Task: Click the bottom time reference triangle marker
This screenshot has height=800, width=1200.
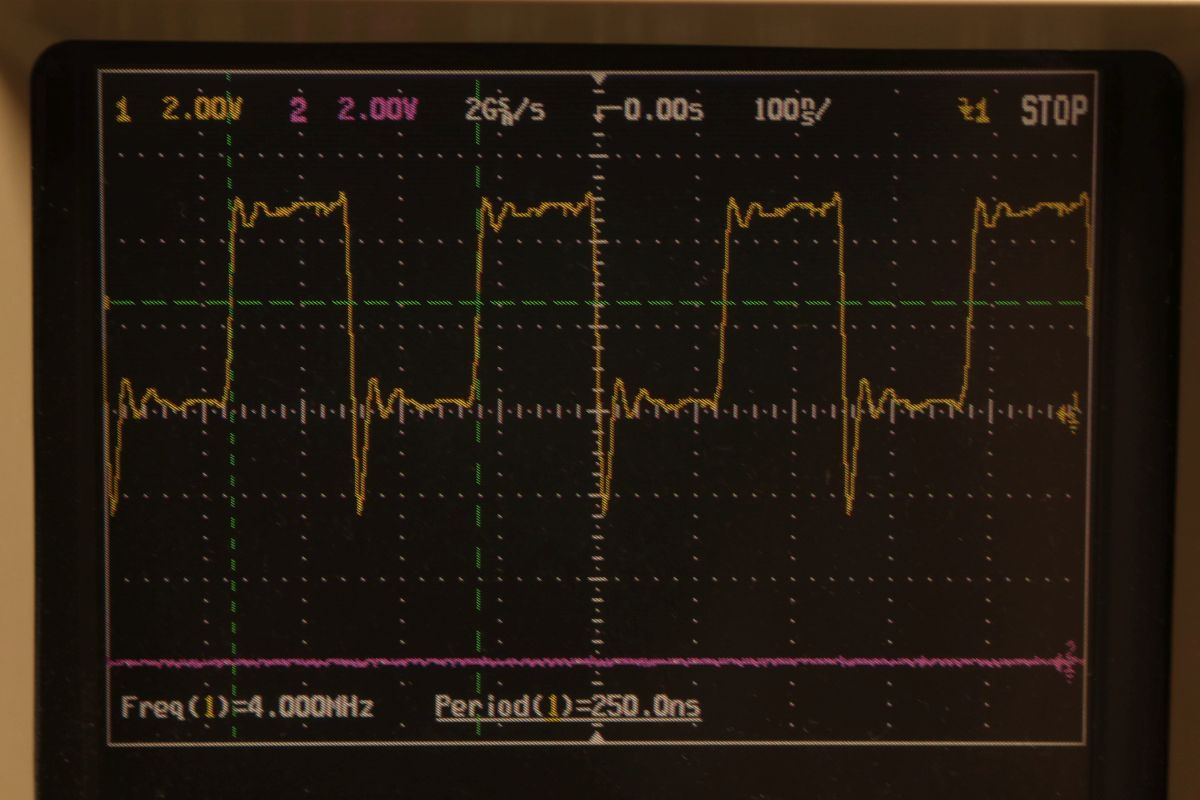Action: pos(598,737)
